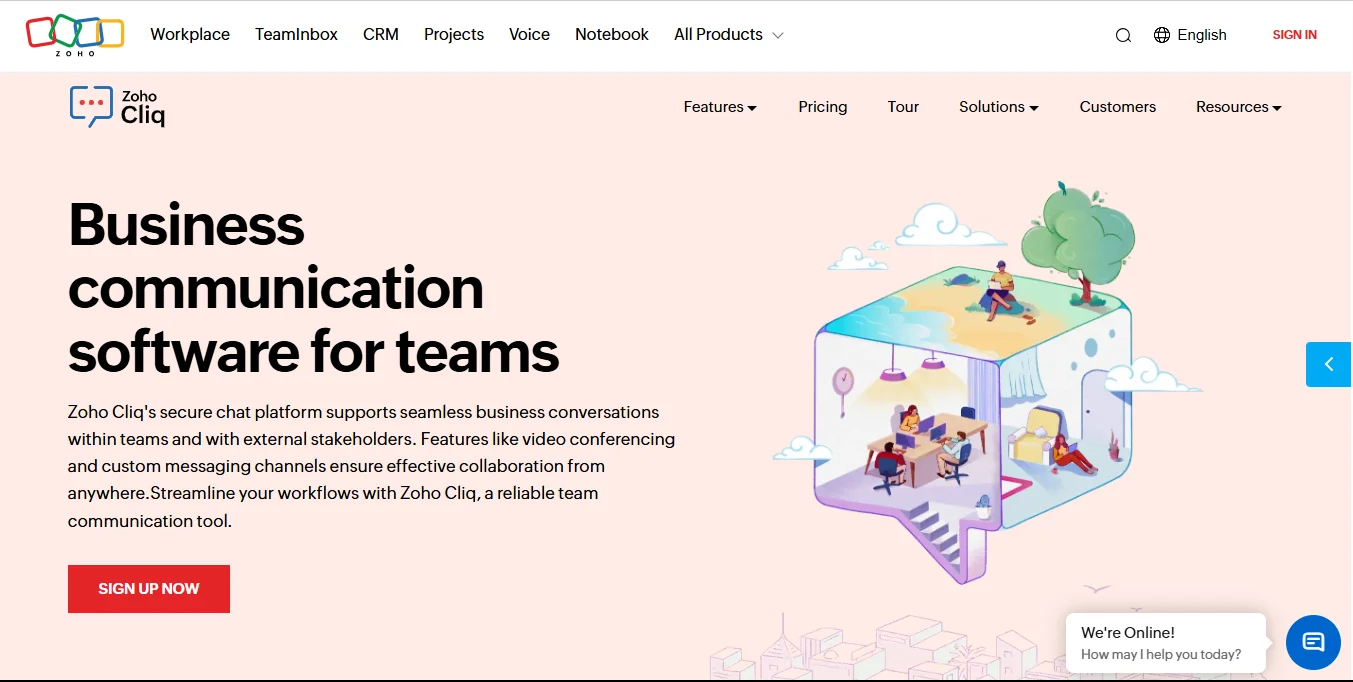Click the isometric office illustration
The width and height of the screenshot is (1353, 682).
[x=985, y=385]
